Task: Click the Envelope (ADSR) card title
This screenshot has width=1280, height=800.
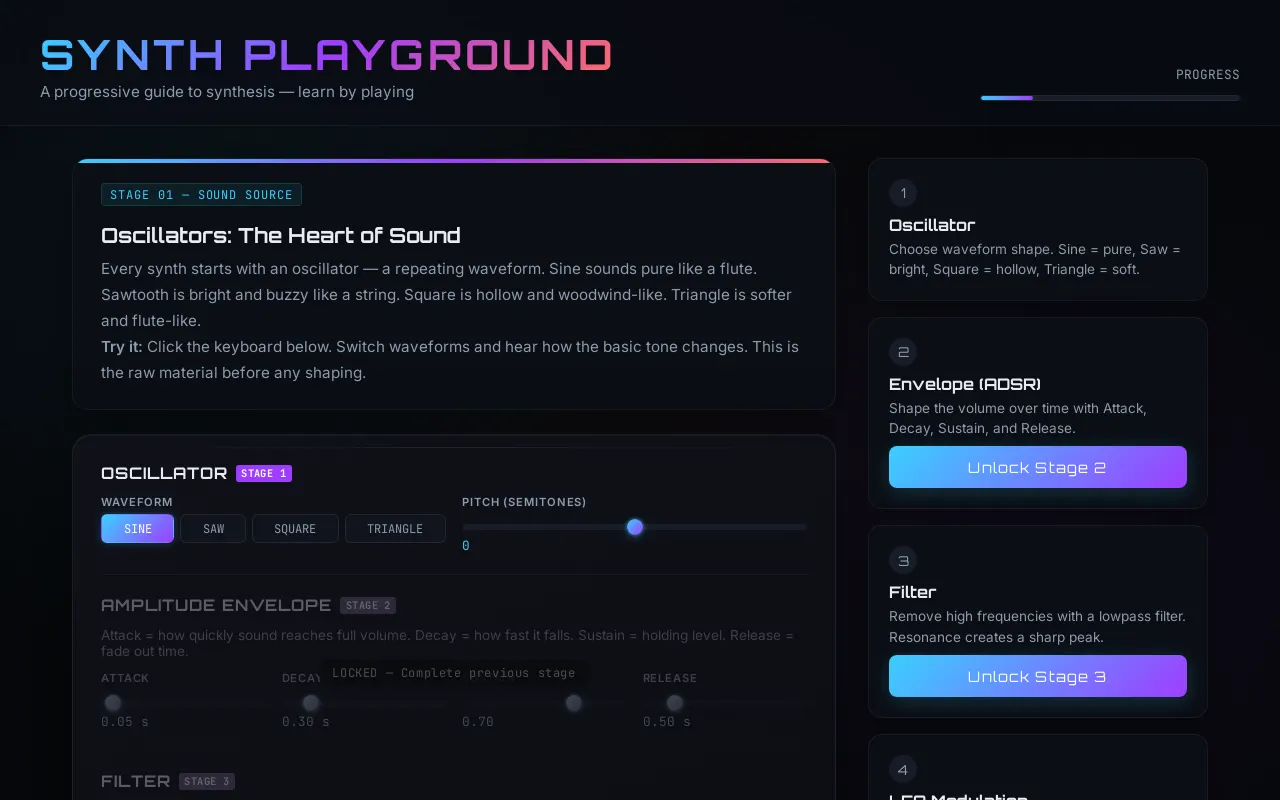Action: (965, 384)
